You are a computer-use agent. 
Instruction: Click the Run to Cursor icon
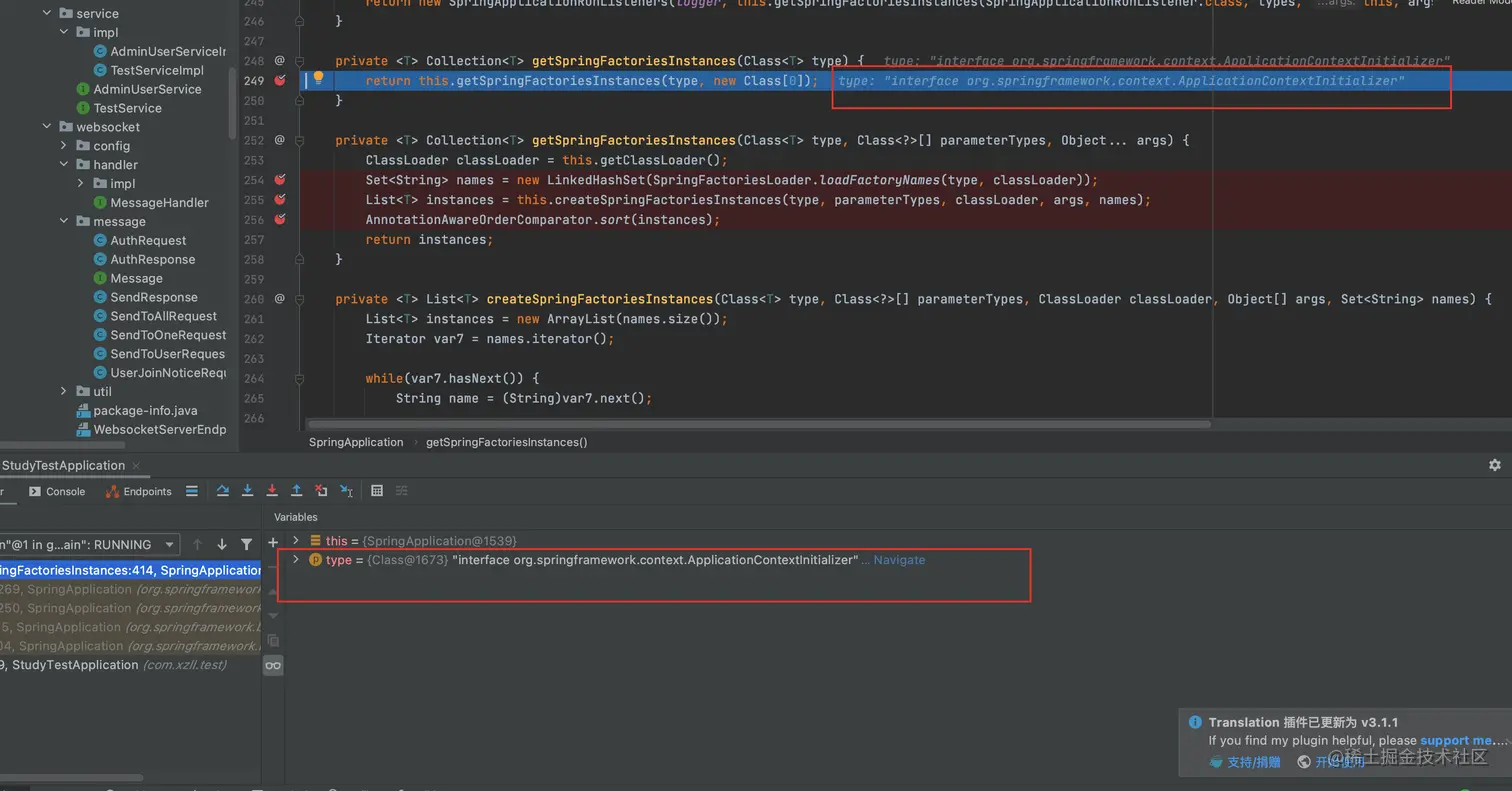[346, 491]
